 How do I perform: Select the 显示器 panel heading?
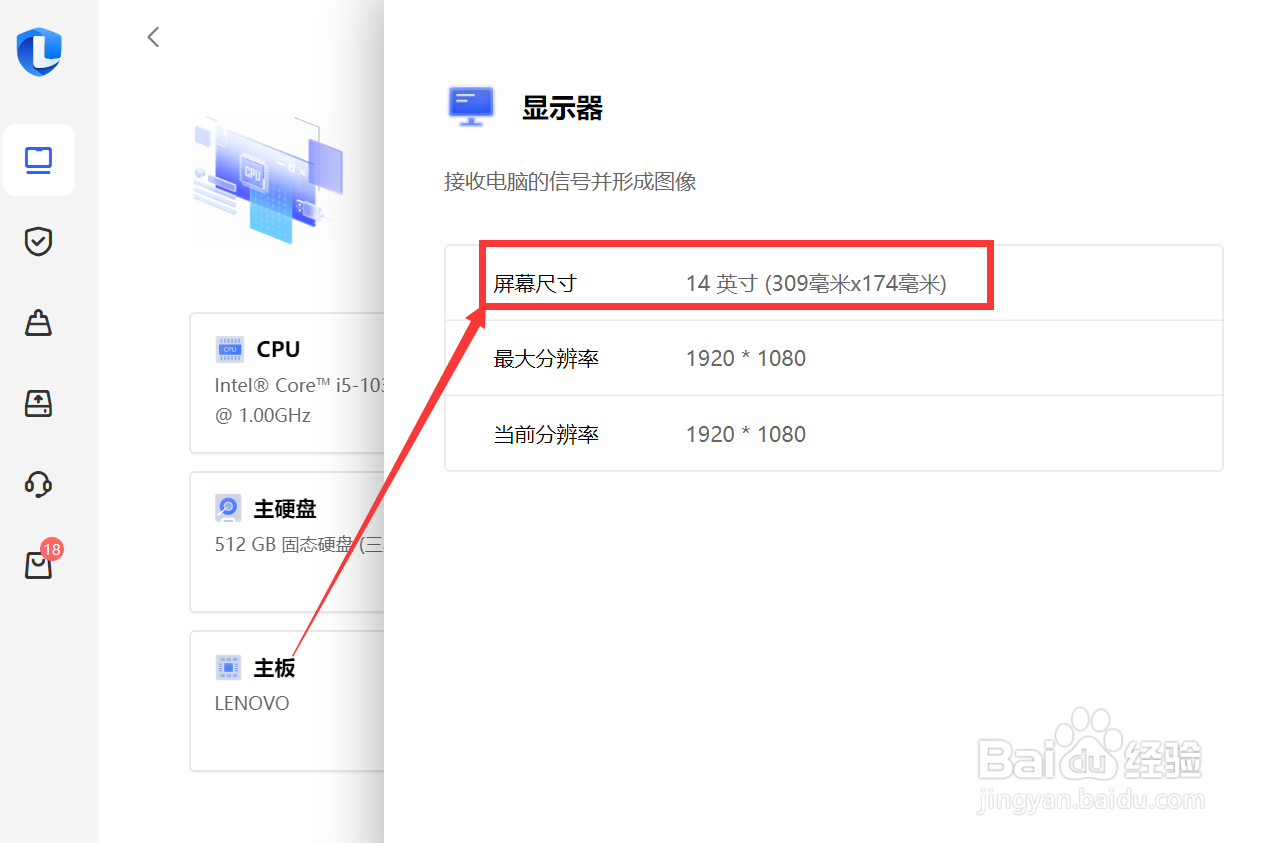pyautogui.click(x=562, y=108)
